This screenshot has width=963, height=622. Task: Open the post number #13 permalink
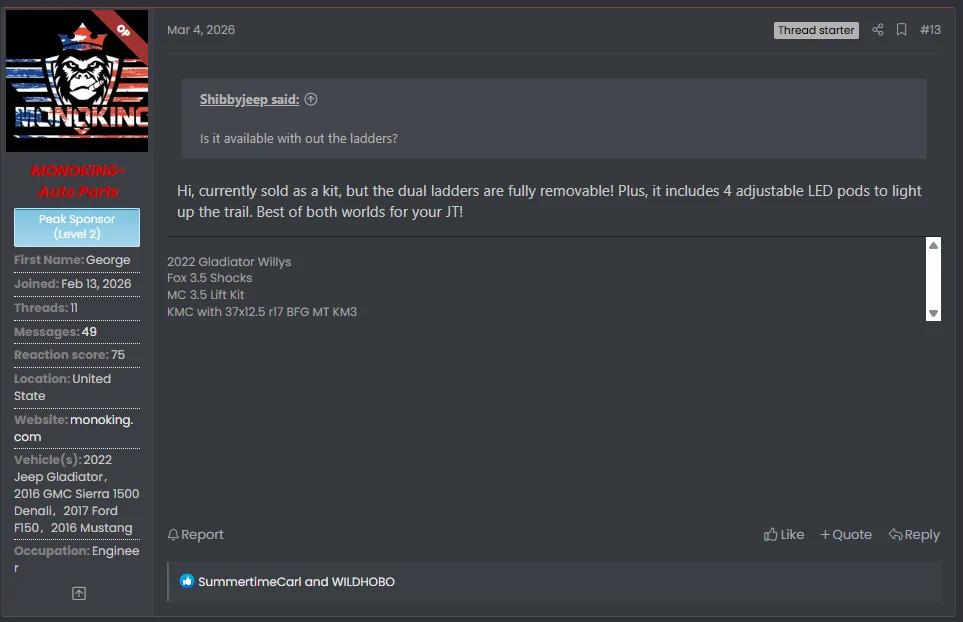tap(930, 29)
